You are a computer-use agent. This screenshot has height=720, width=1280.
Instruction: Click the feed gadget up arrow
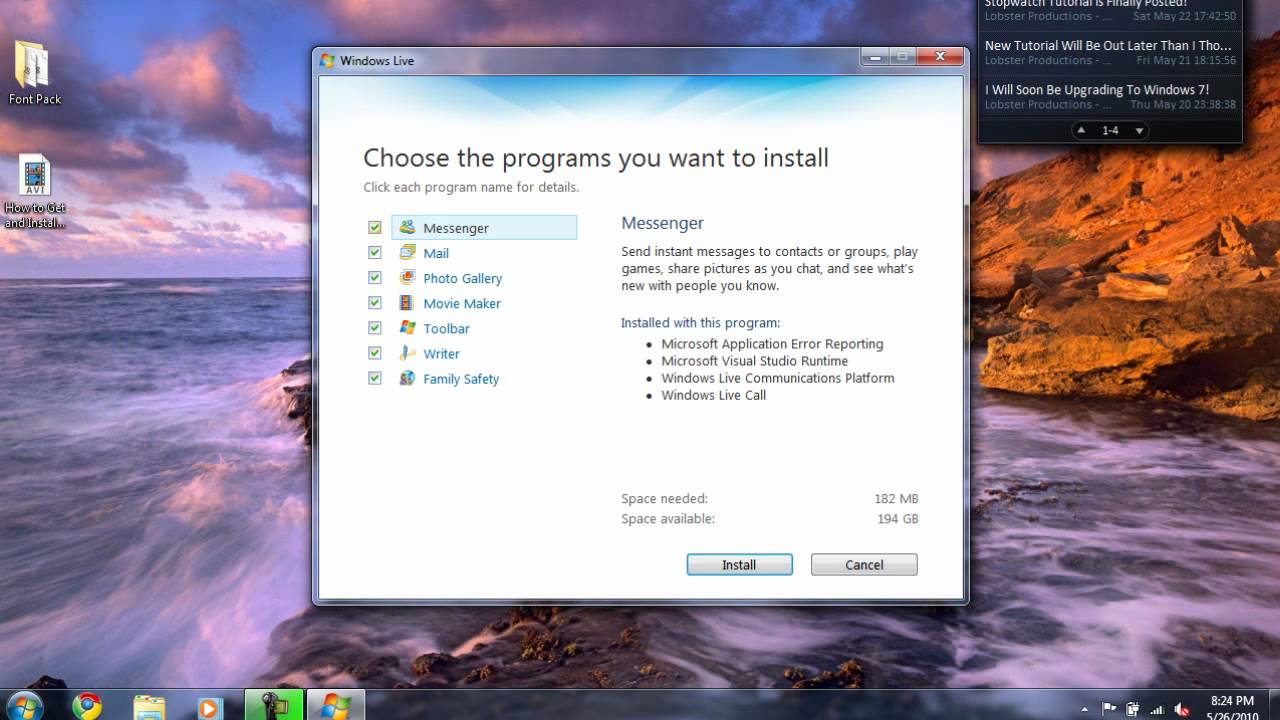[x=1081, y=130]
